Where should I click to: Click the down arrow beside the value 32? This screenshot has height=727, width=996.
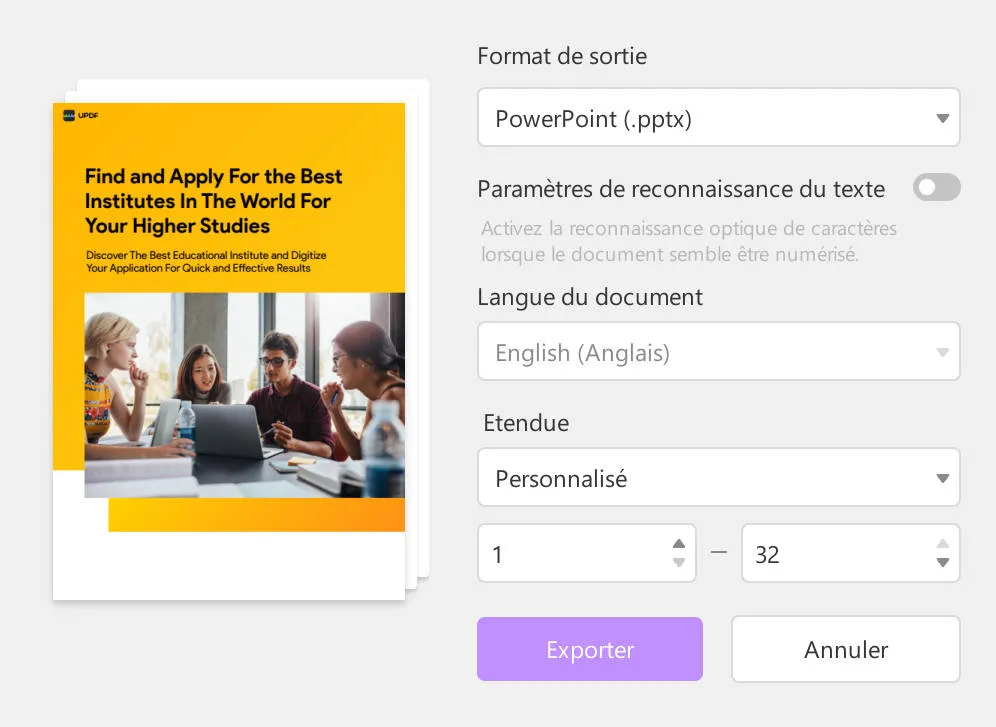pos(941,565)
